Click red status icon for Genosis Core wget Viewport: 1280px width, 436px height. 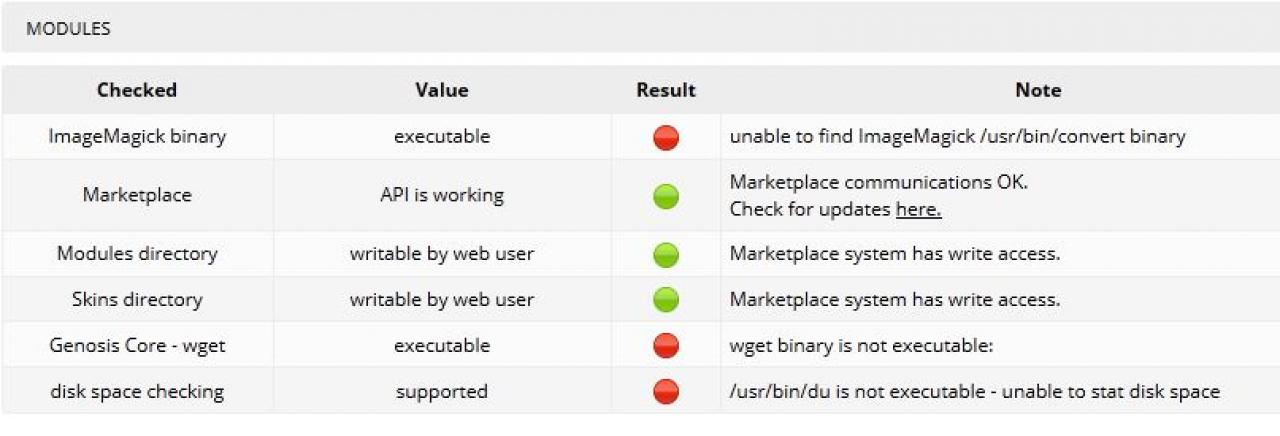[x=666, y=346]
